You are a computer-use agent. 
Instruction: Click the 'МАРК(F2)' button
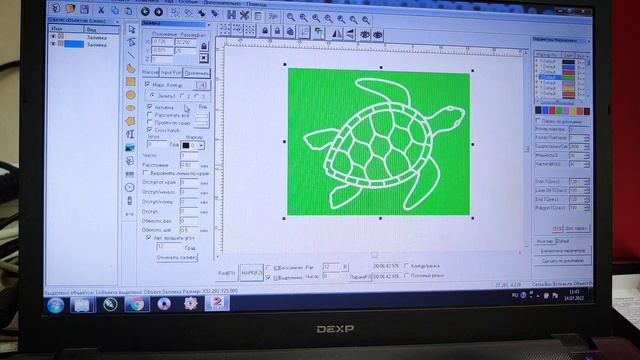[251, 273]
